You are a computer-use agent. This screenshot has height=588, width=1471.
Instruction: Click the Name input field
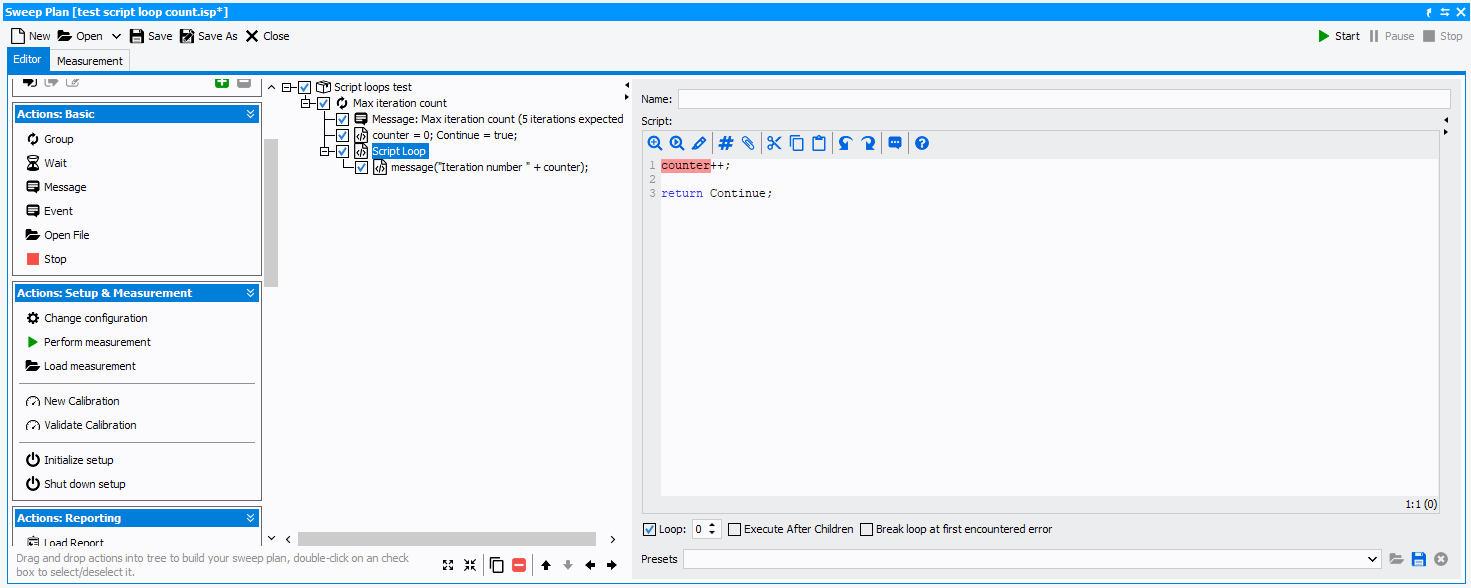click(1064, 99)
